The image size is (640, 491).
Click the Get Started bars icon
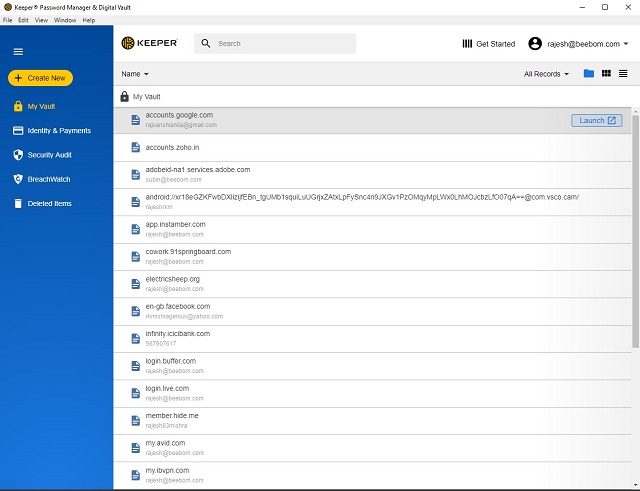[x=467, y=44]
